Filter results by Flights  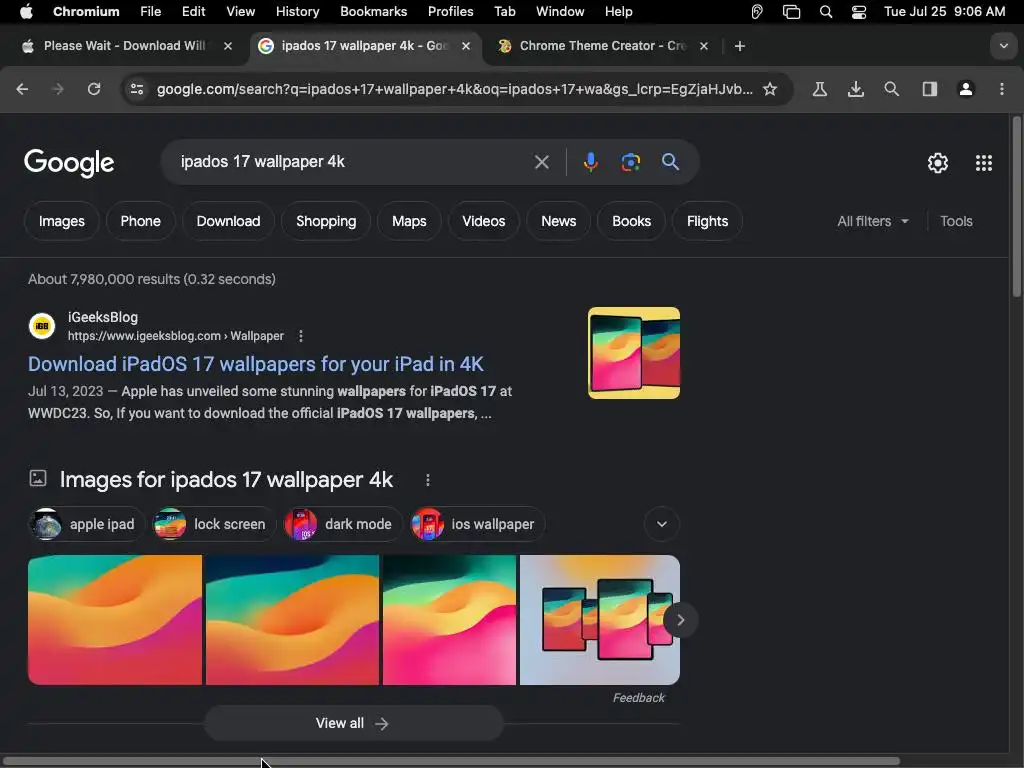pyautogui.click(x=707, y=221)
